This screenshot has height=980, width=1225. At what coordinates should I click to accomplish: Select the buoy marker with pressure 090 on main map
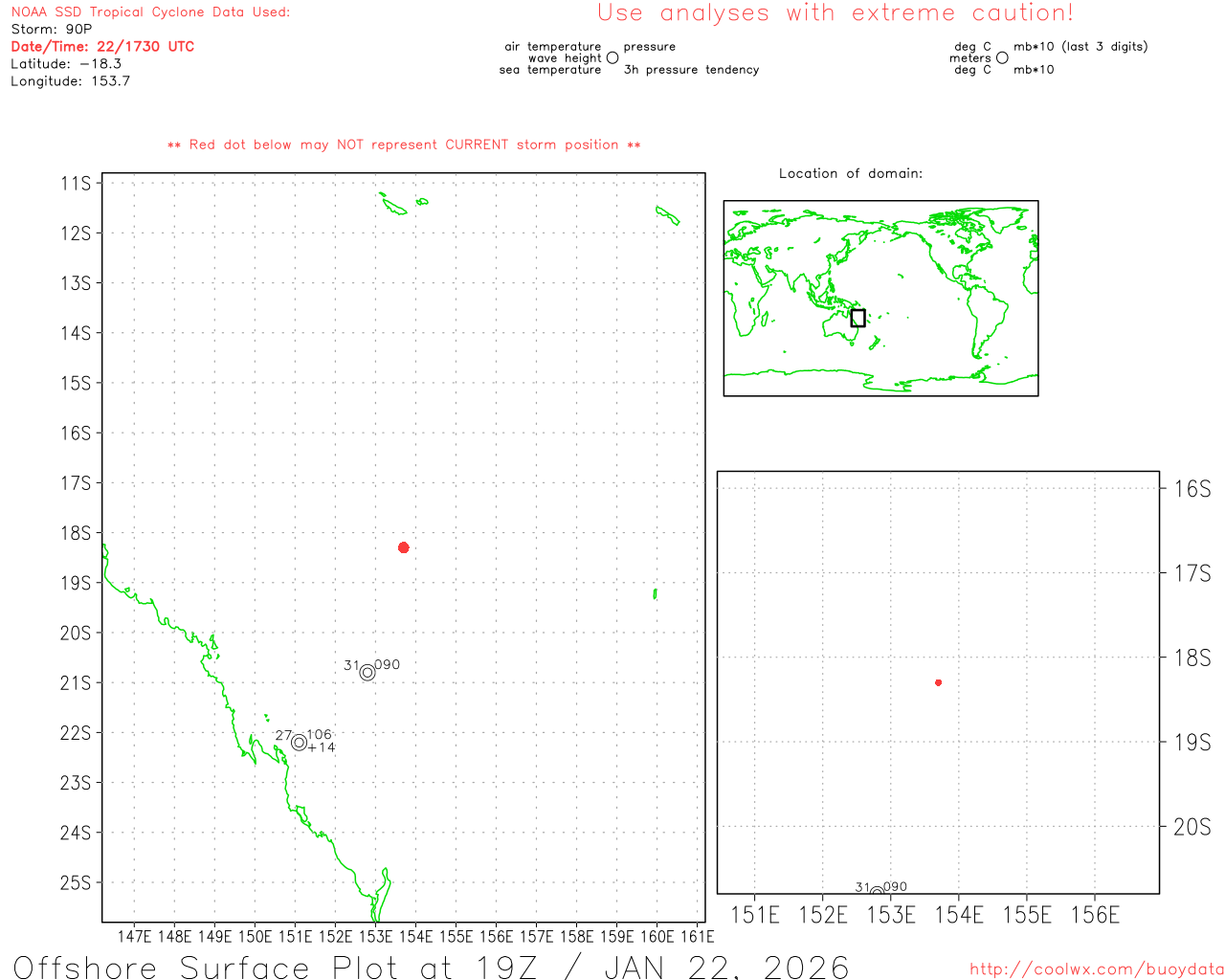point(367,673)
